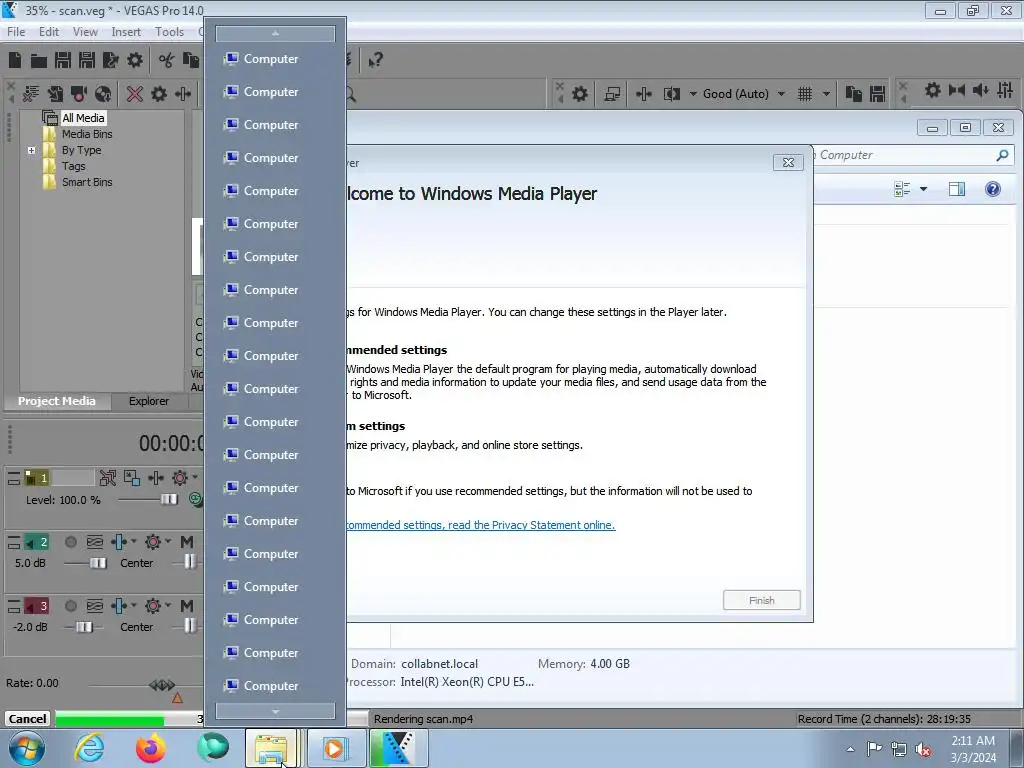
Task: Click track 2 volume slider at 5.0 dB
Action: 98,563
